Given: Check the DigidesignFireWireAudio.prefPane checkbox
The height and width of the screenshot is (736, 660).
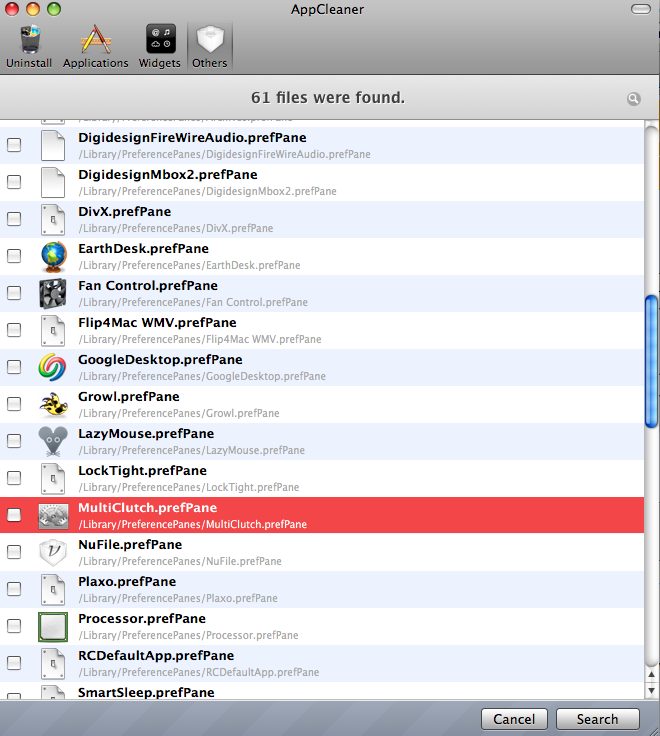Looking at the screenshot, I should pos(14,145).
